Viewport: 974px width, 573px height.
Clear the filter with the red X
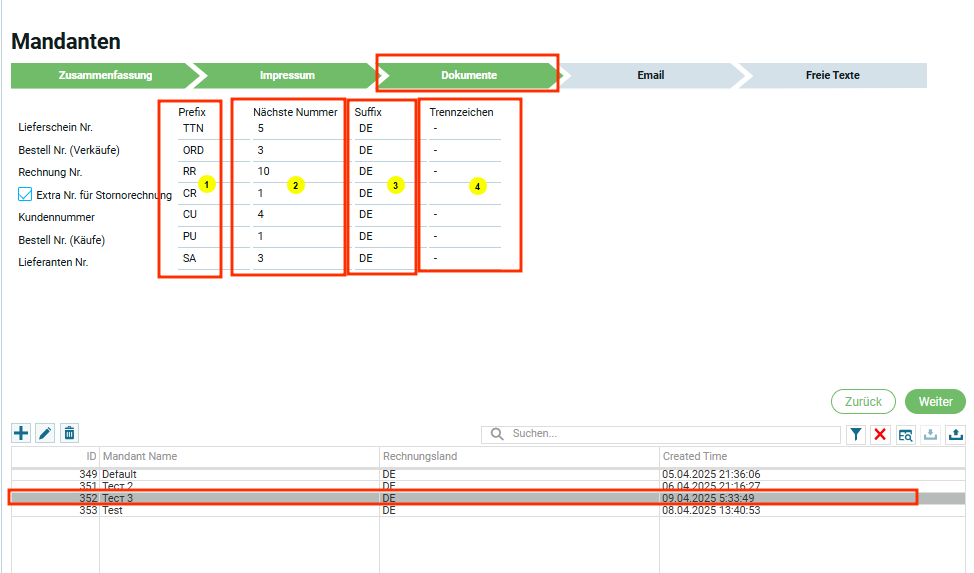[x=880, y=434]
